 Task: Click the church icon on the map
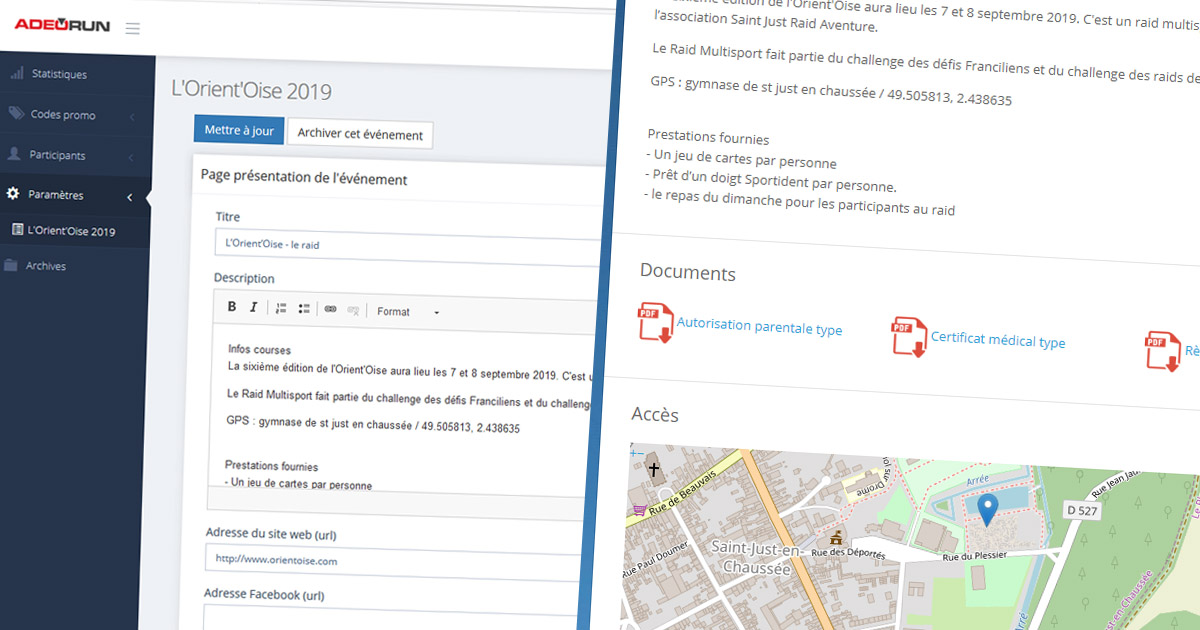pyautogui.click(x=654, y=469)
